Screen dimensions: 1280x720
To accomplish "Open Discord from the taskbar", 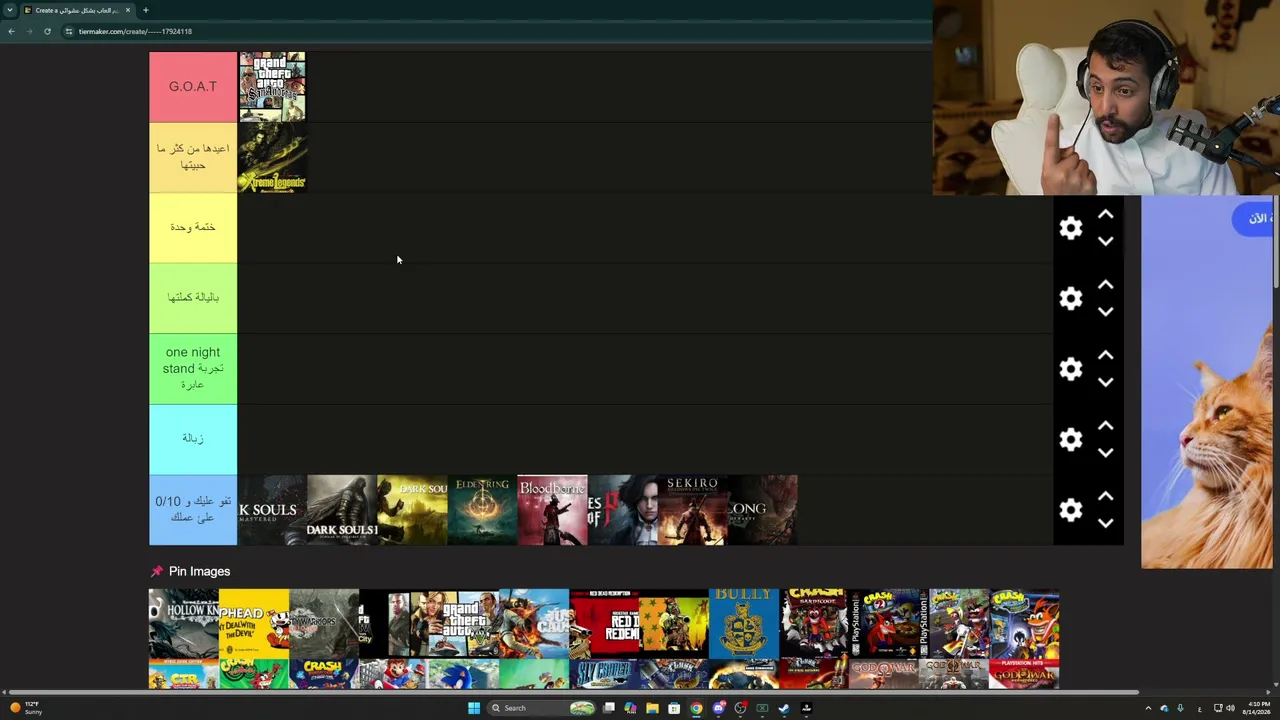I will tap(718, 708).
